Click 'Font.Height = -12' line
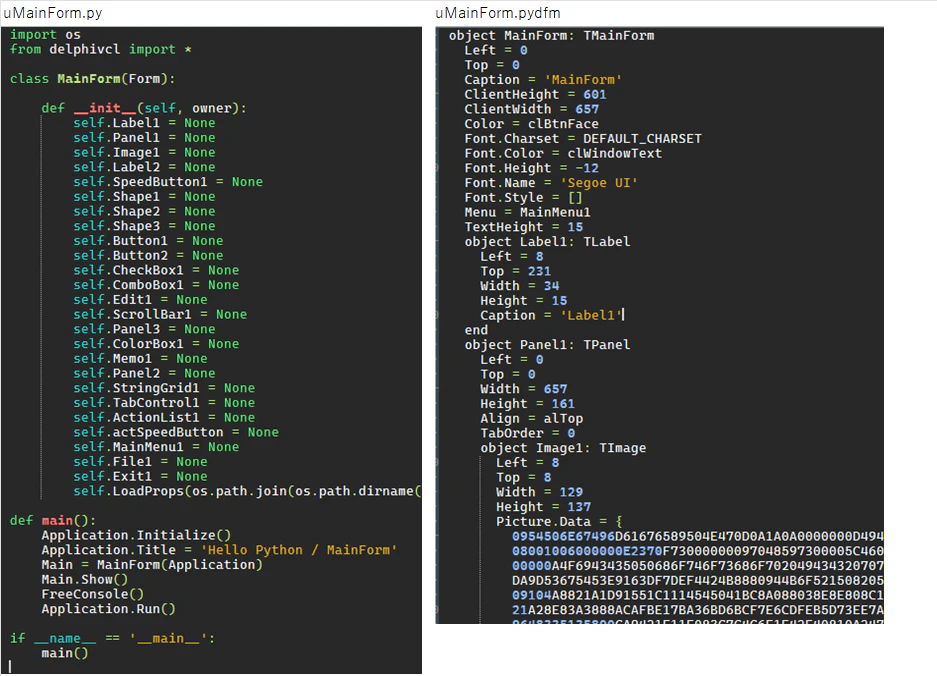 pos(532,168)
